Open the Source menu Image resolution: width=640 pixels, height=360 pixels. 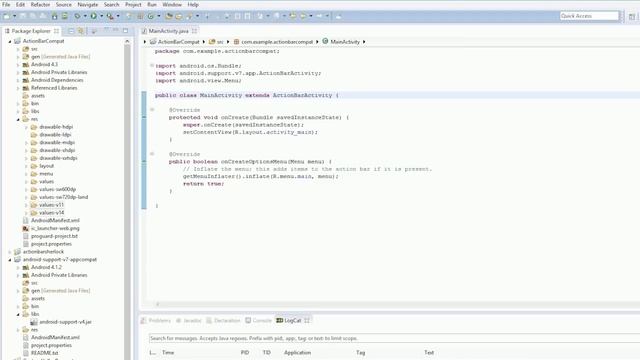tap(64, 4)
